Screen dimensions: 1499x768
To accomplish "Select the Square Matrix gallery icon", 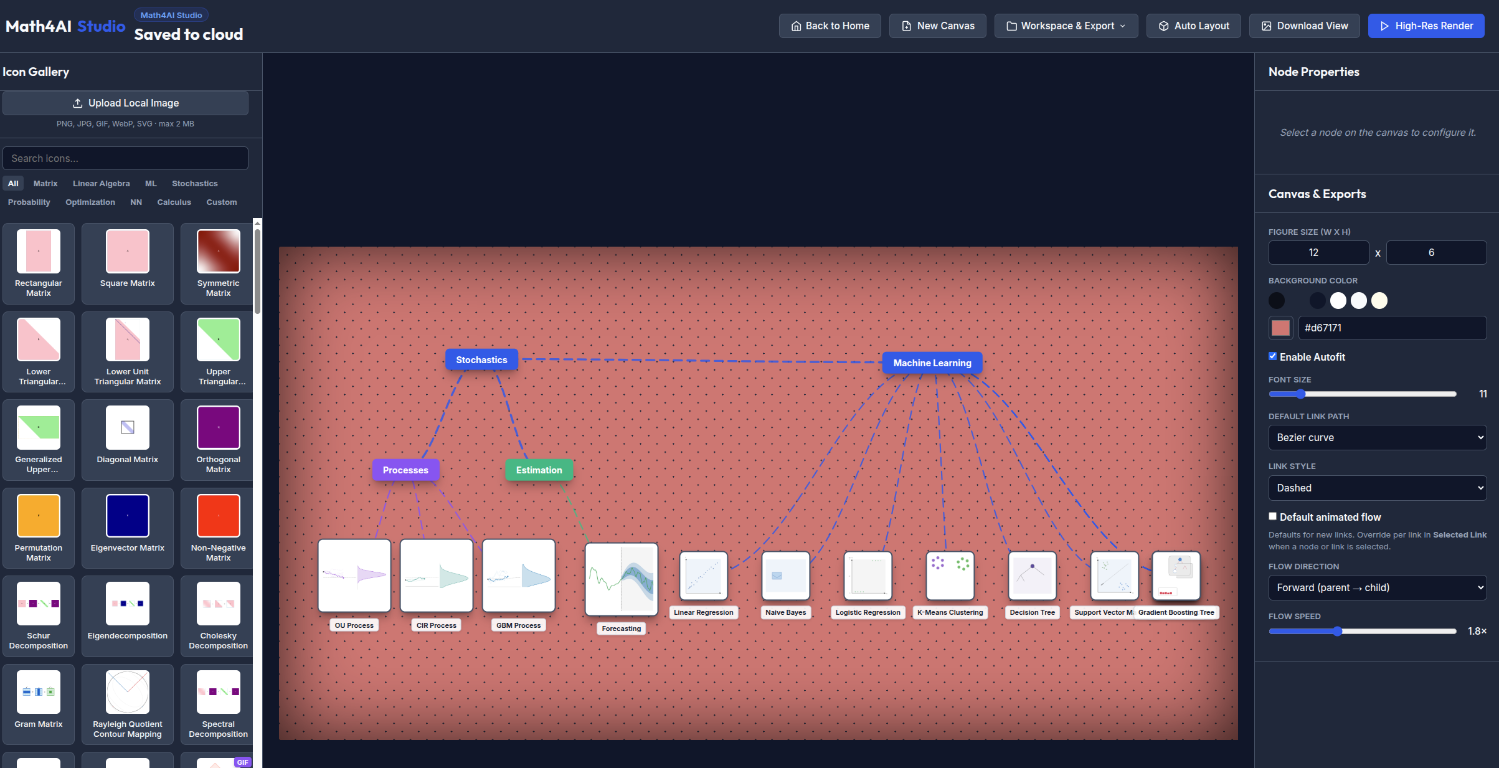I will pyautogui.click(x=128, y=263).
